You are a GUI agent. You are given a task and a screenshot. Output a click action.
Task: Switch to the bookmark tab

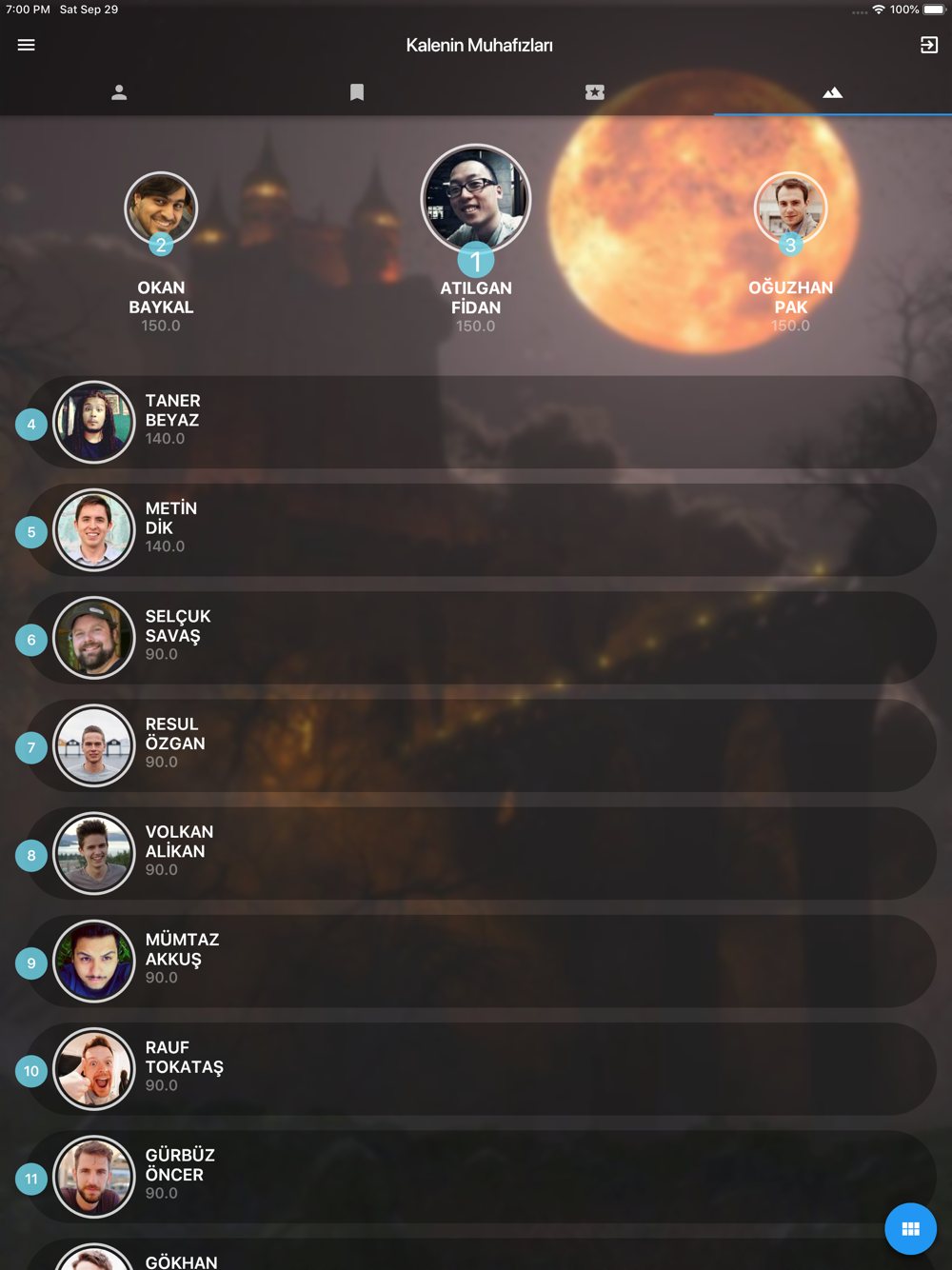click(357, 92)
